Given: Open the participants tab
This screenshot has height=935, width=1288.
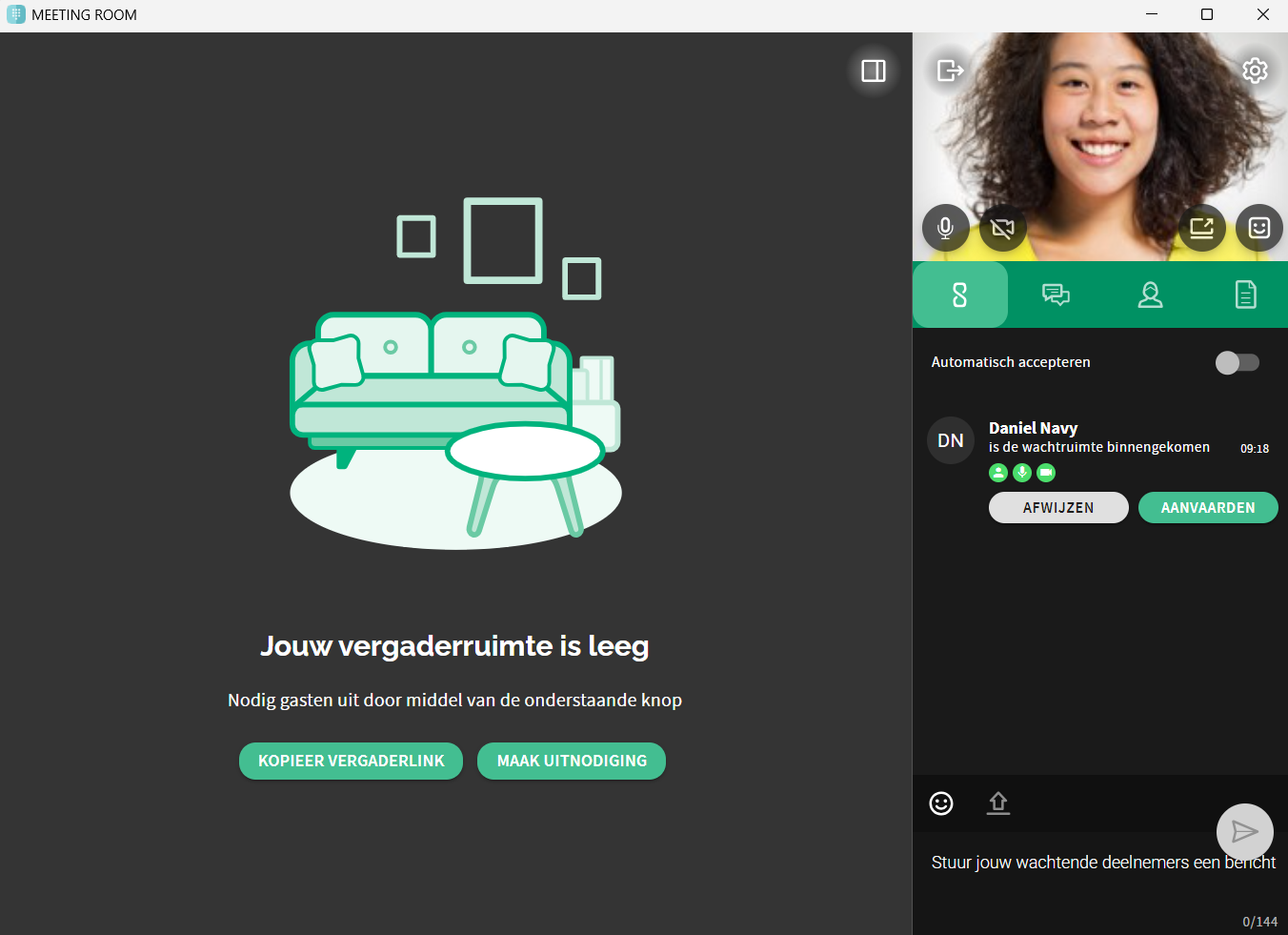Looking at the screenshot, I should click(x=1150, y=295).
